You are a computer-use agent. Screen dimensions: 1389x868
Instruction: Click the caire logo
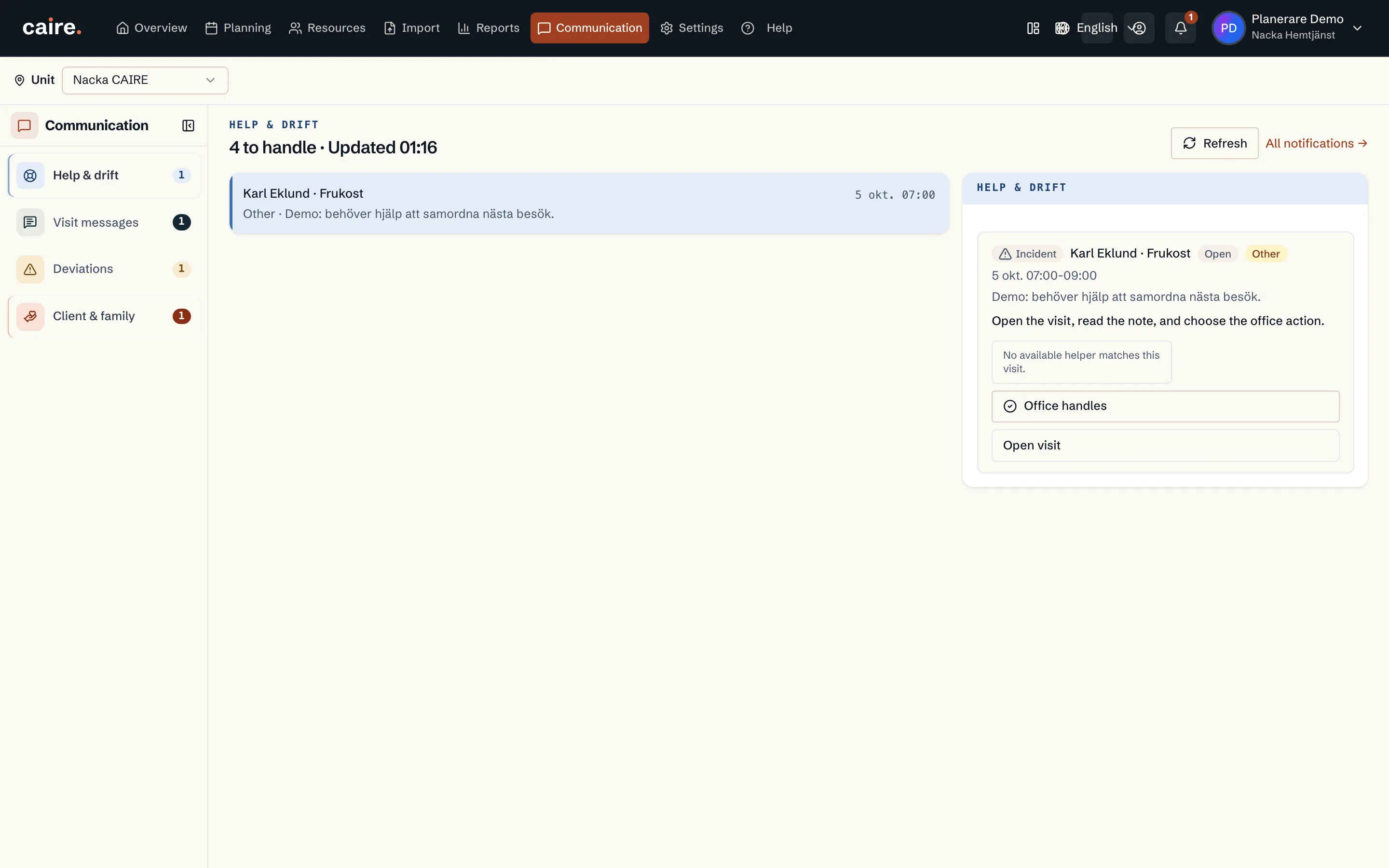tap(52, 27)
